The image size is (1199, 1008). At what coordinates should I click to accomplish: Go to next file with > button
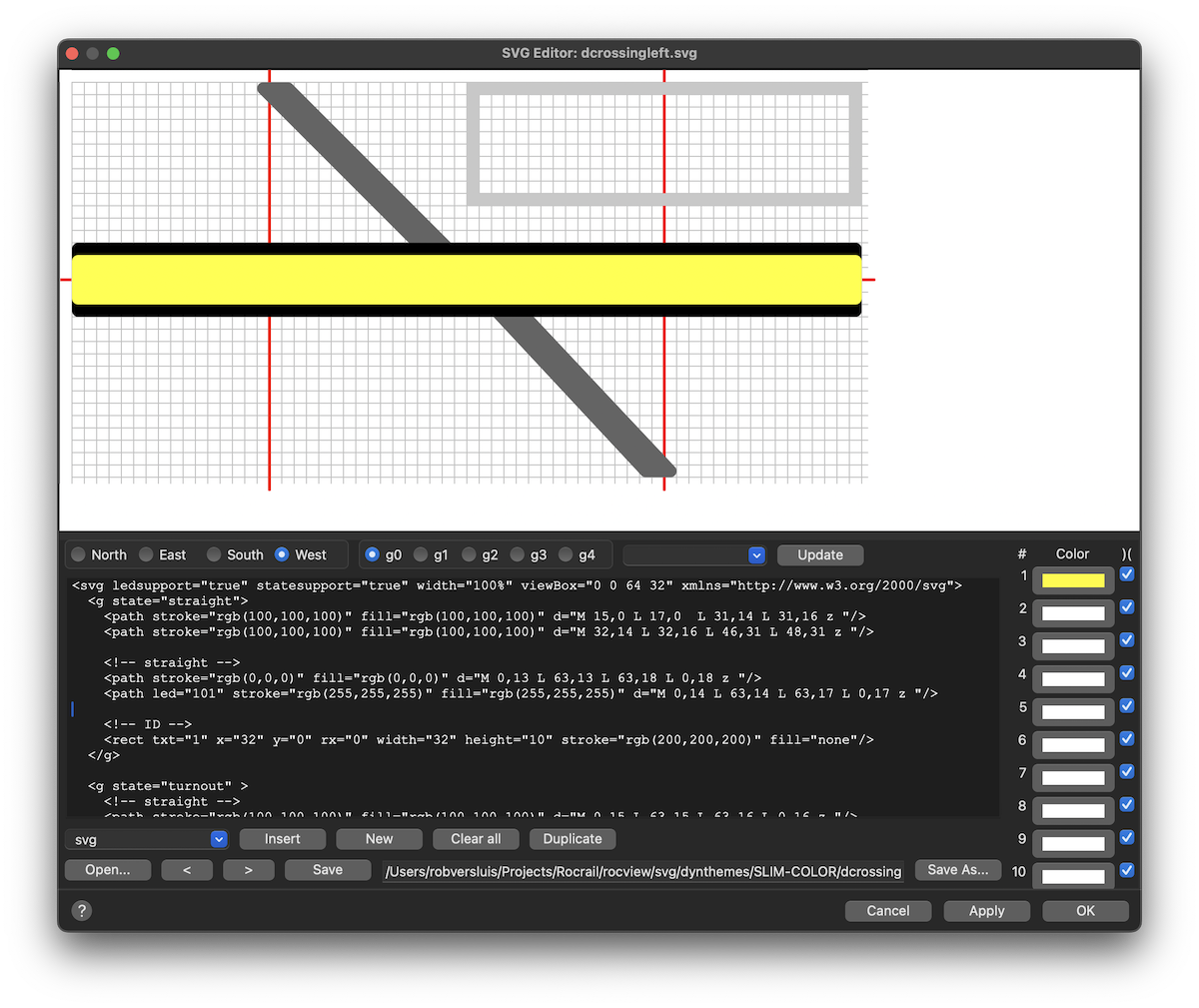pos(249,870)
